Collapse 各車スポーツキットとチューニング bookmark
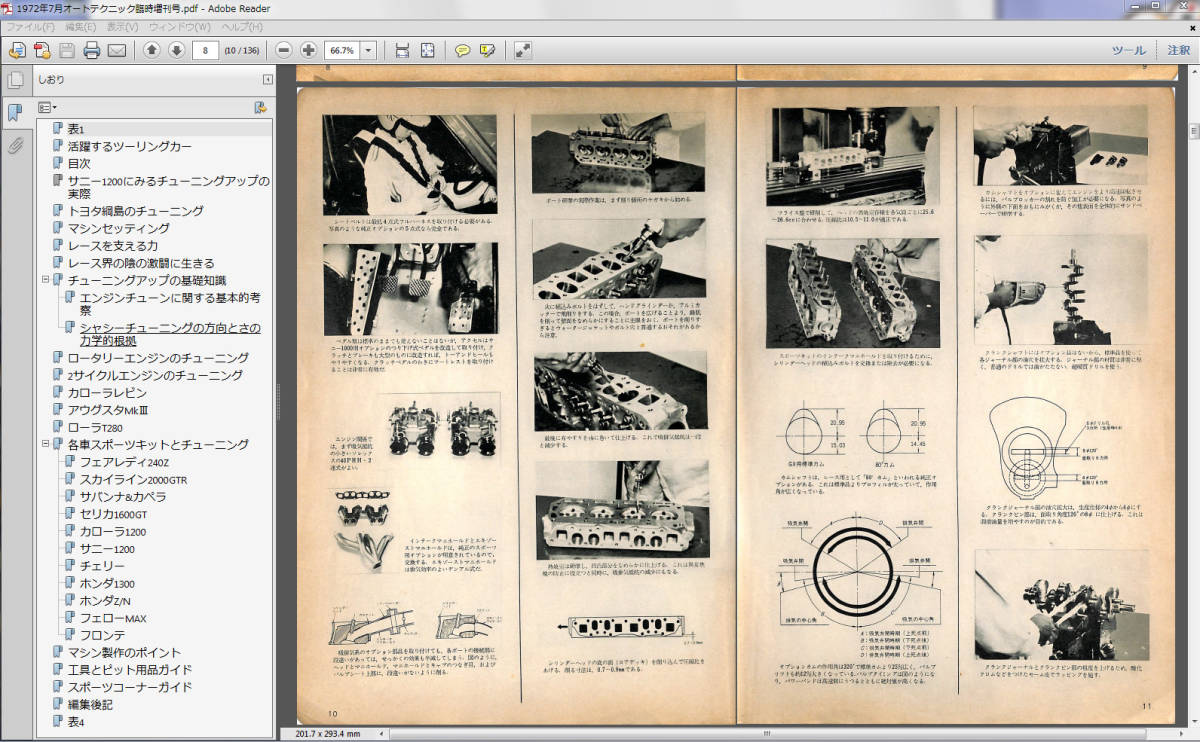Screen dimensions: 1200x742 tap(45, 444)
